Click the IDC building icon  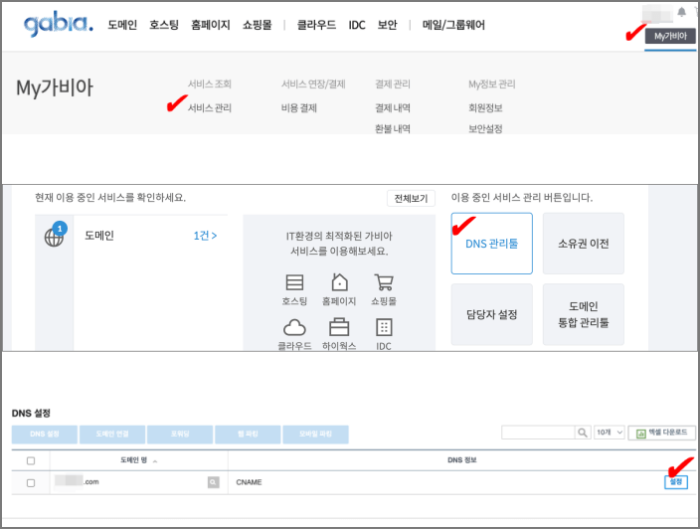tap(384, 327)
